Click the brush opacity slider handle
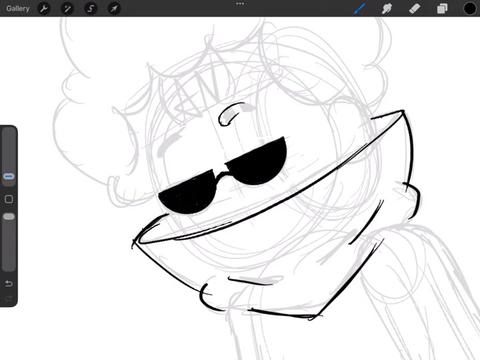 pos(9,217)
